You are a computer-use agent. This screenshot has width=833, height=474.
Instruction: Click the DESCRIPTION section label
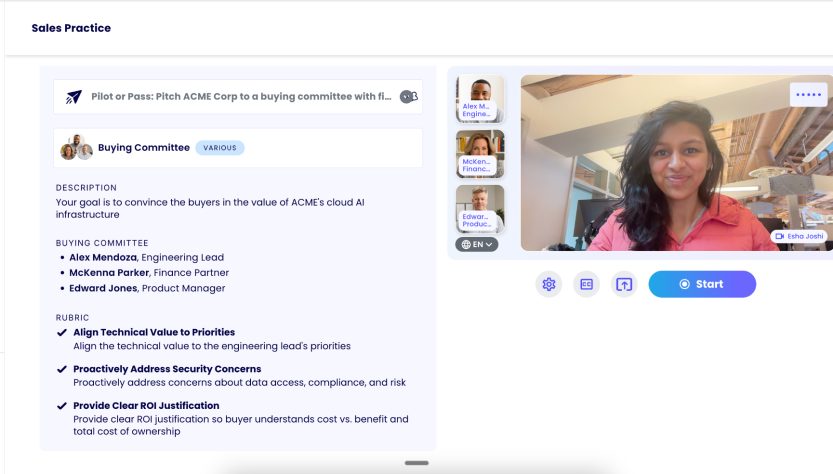pos(86,188)
